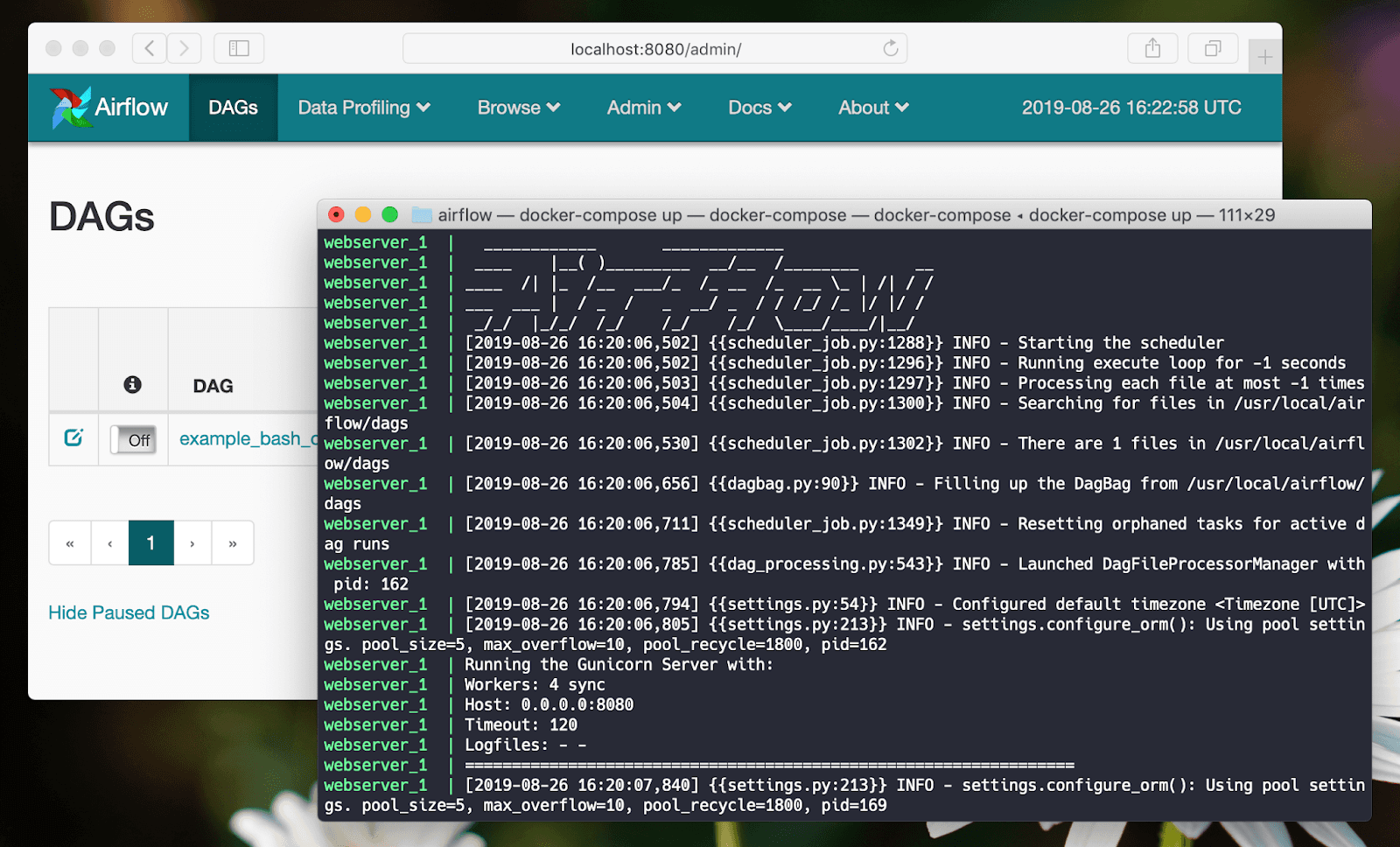Select the edit pencil icon beside example_bash DAG
The width and height of the screenshot is (1400, 847).
[74, 438]
